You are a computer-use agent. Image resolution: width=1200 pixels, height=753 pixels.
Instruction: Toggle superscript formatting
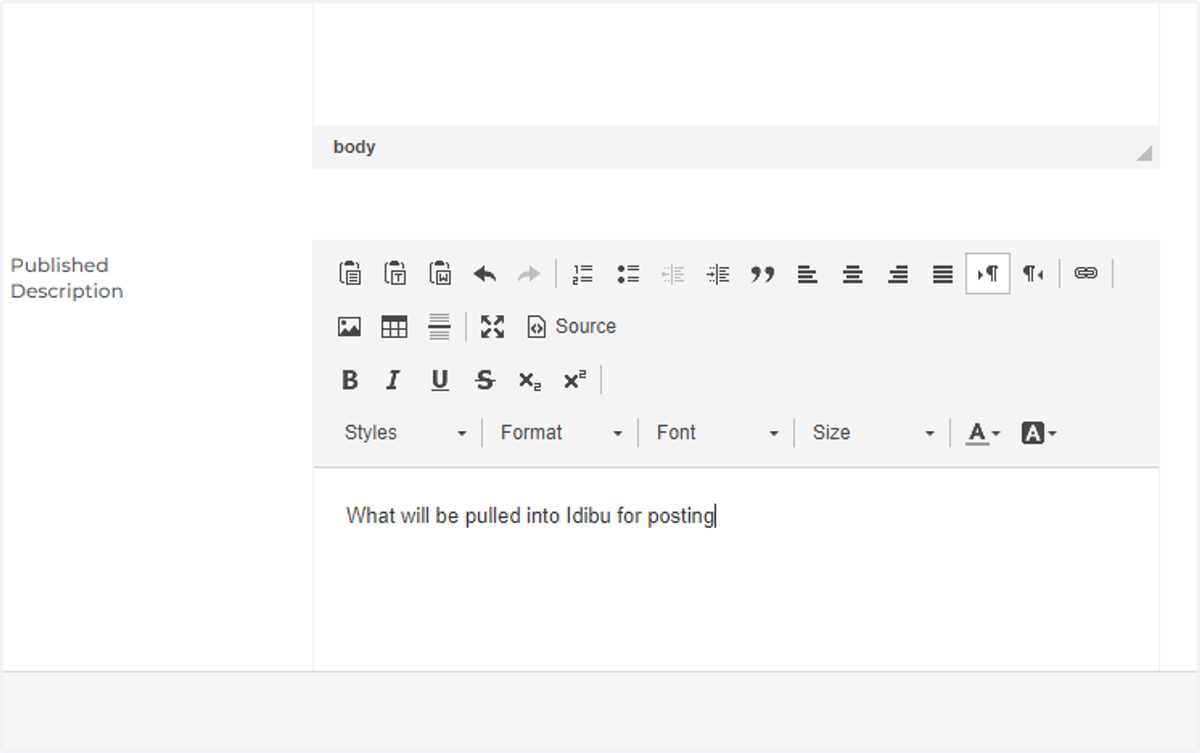click(575, 380)
